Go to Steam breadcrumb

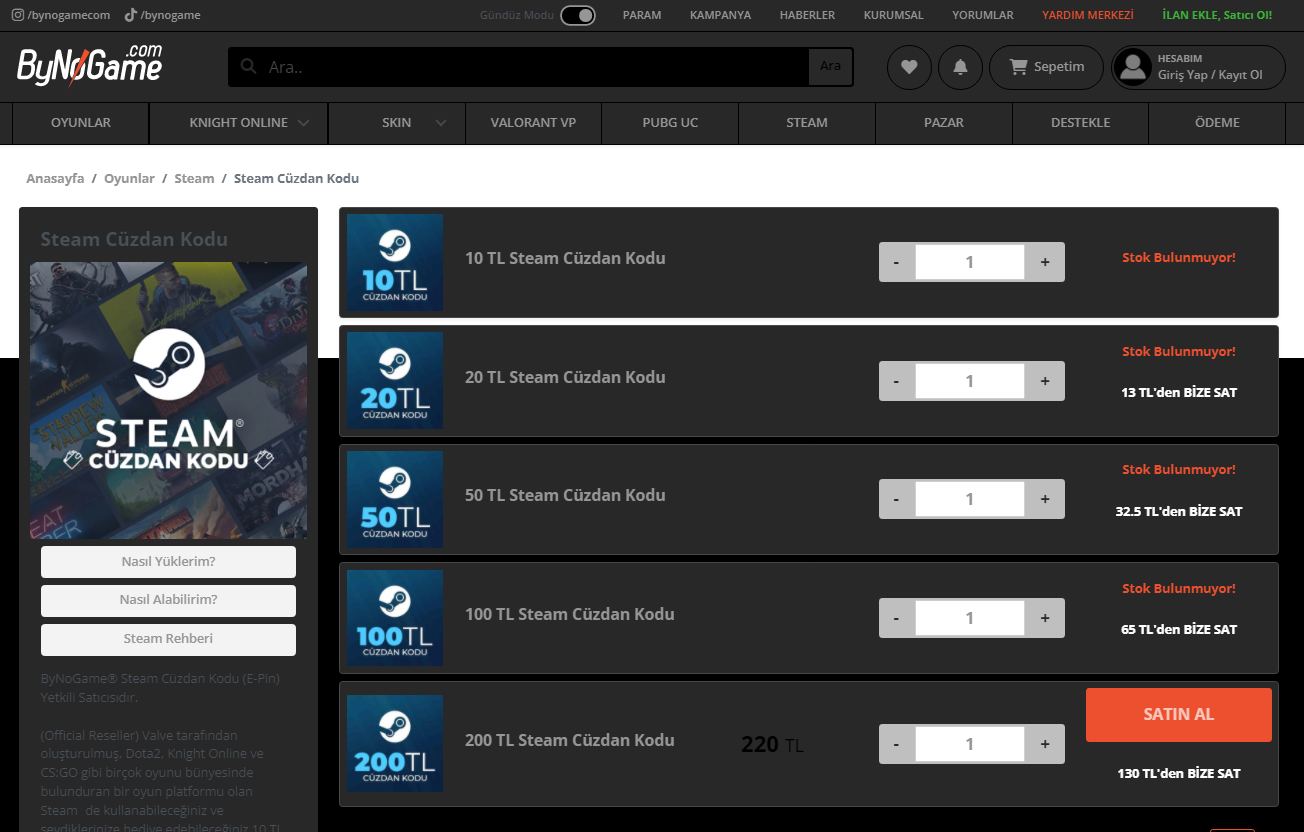194,179
